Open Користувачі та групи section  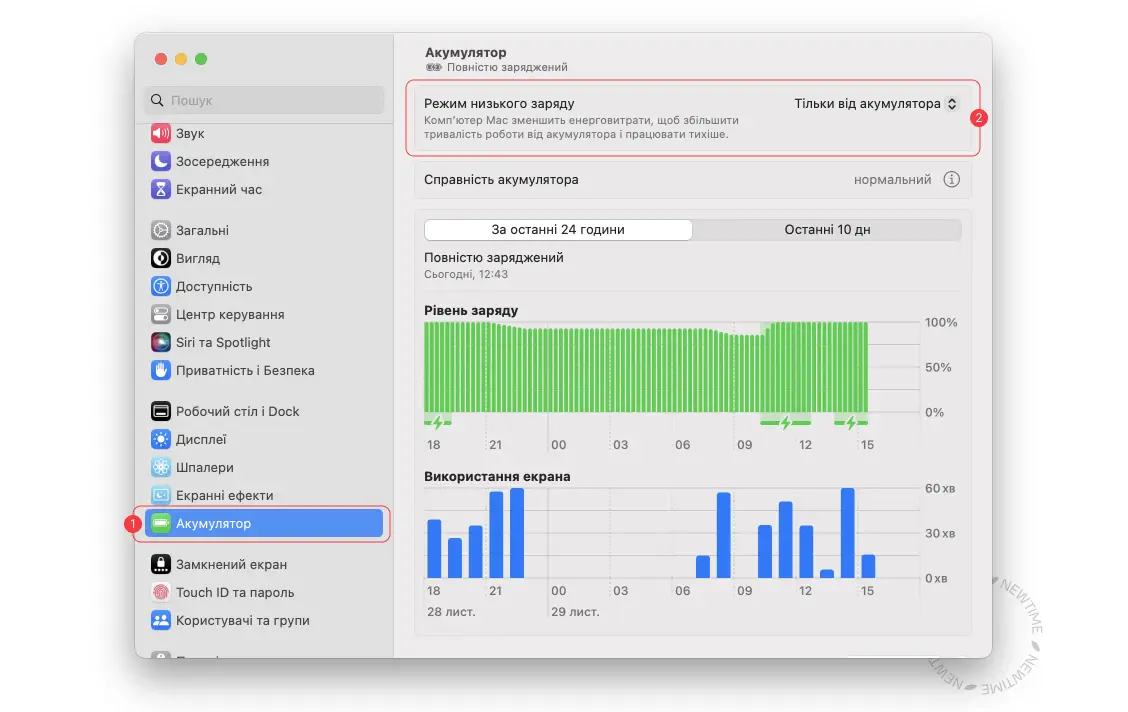[x=264, y=621]
